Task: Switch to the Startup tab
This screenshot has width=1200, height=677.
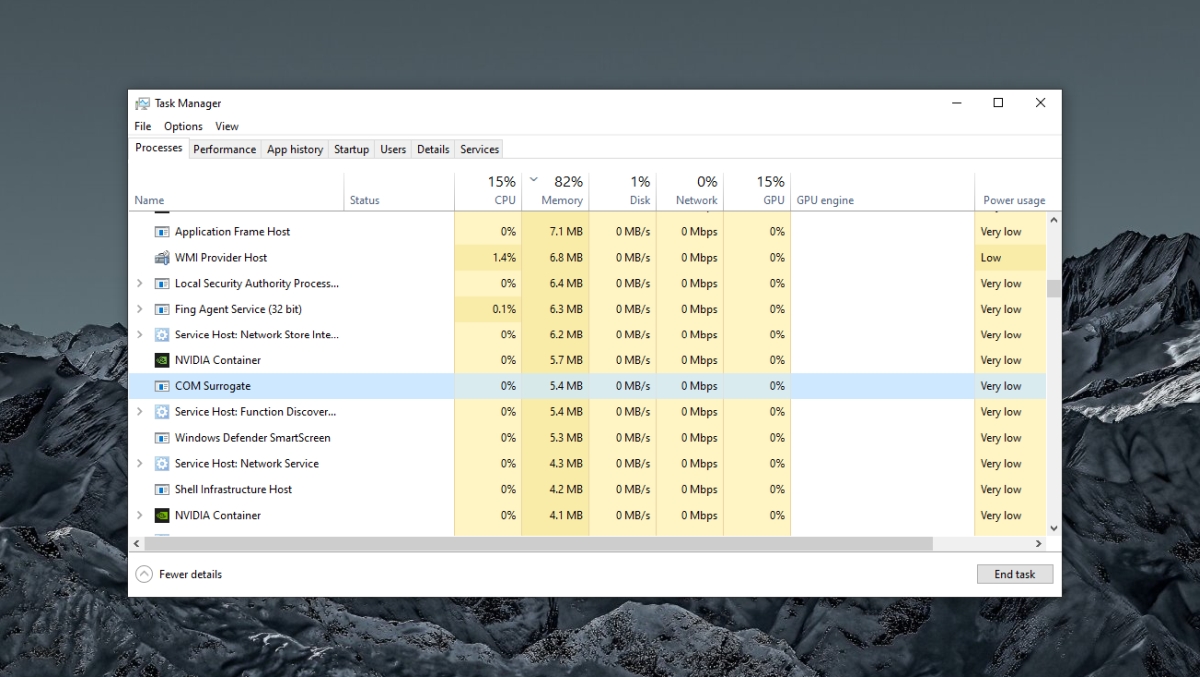Action: click(x=351, y=149)
